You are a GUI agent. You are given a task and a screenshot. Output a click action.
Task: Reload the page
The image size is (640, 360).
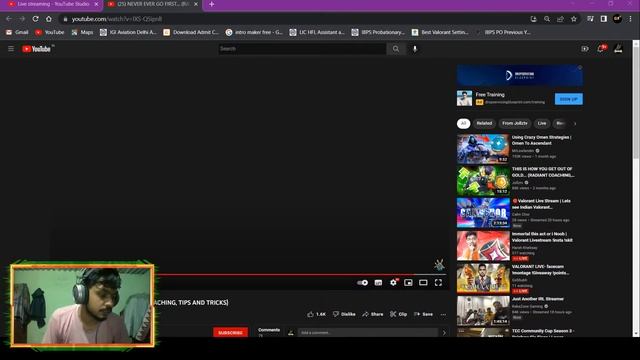[36, 19]
